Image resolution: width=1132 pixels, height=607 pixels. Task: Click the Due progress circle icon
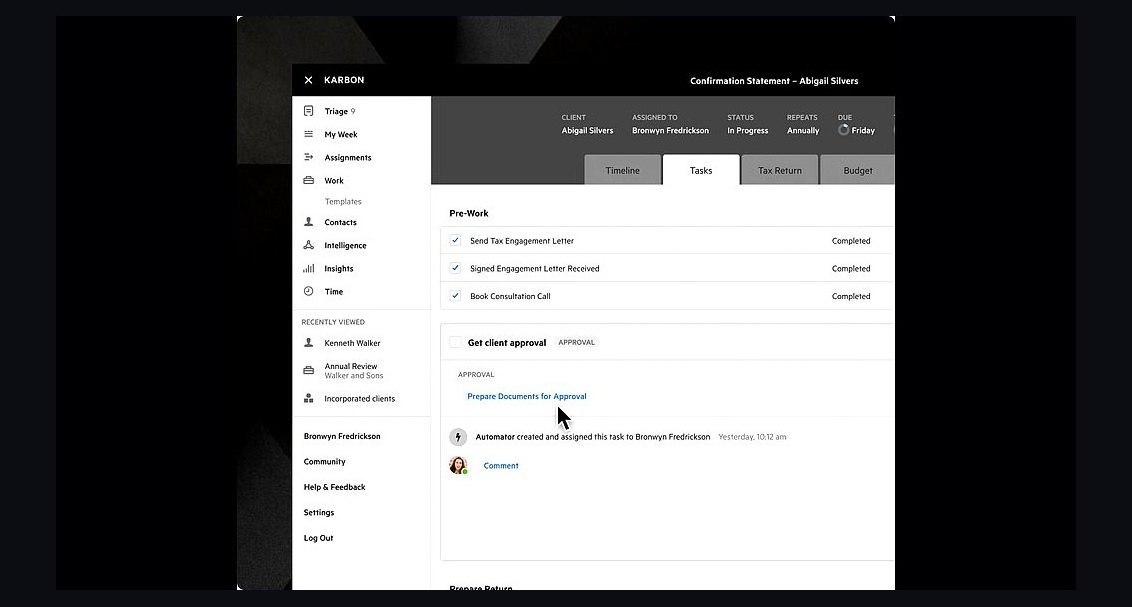[843, 130]
